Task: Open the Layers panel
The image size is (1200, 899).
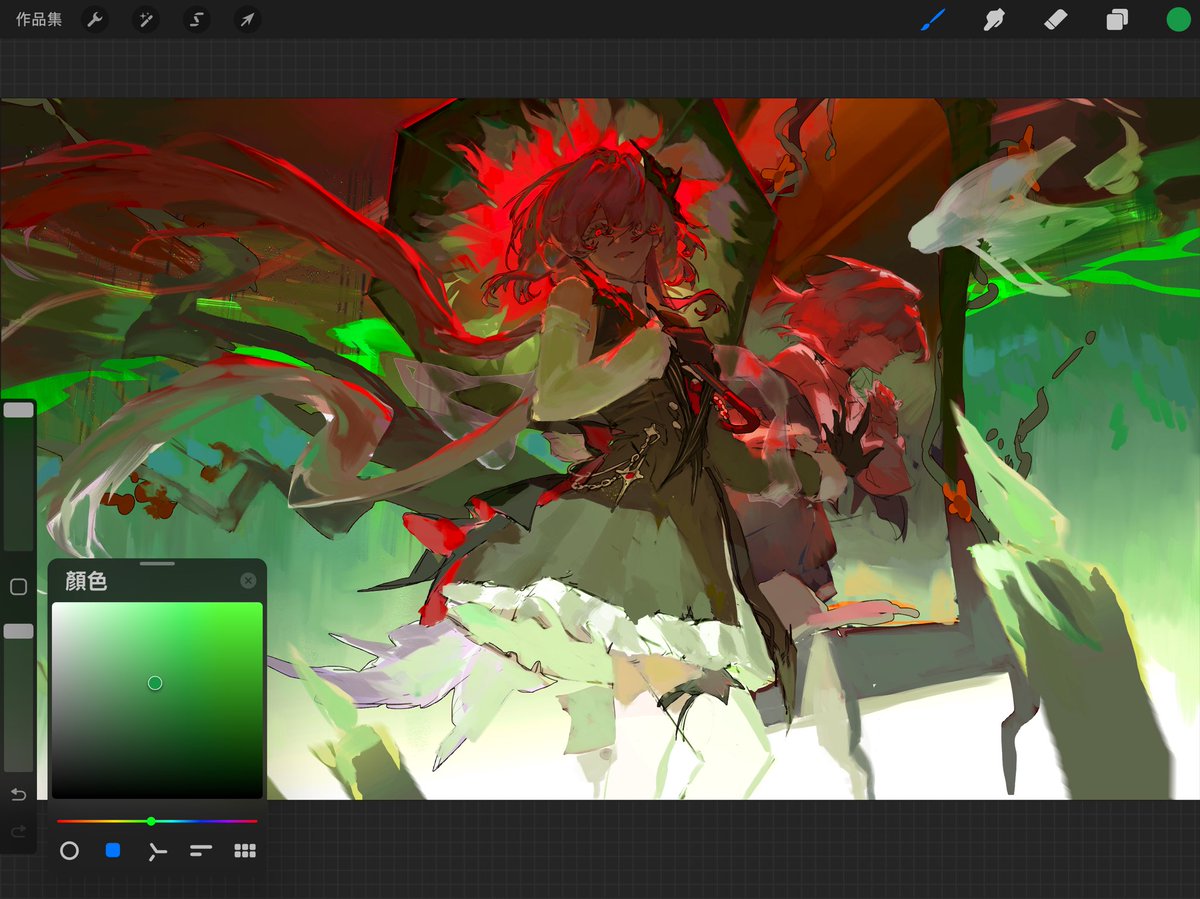Action: (1117, 19)
